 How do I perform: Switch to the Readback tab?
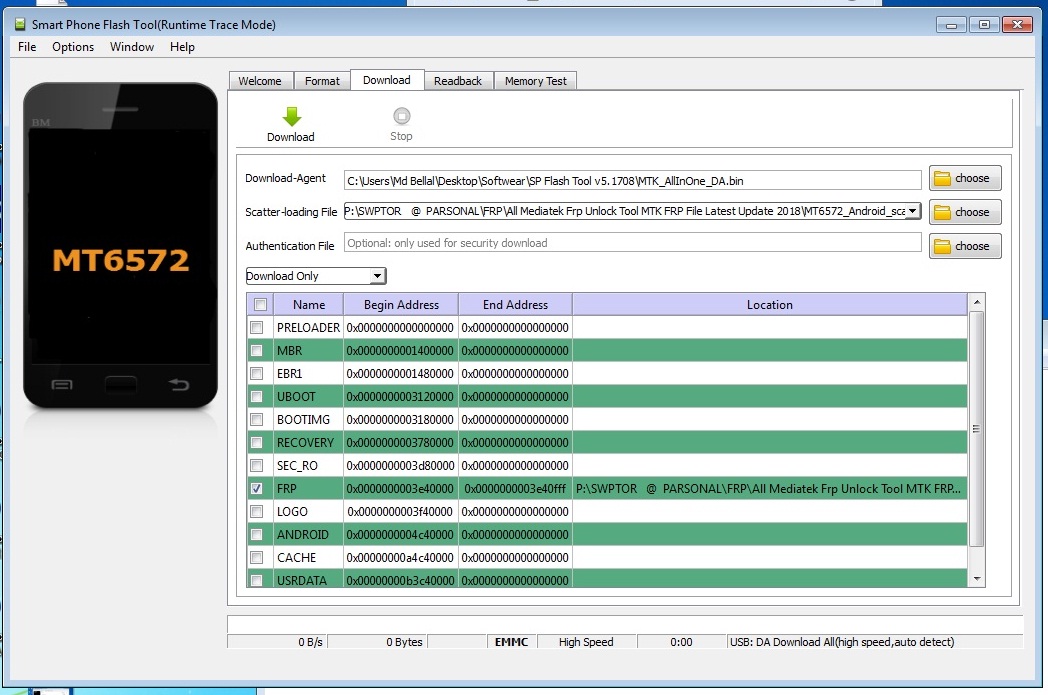click(458, 80)
